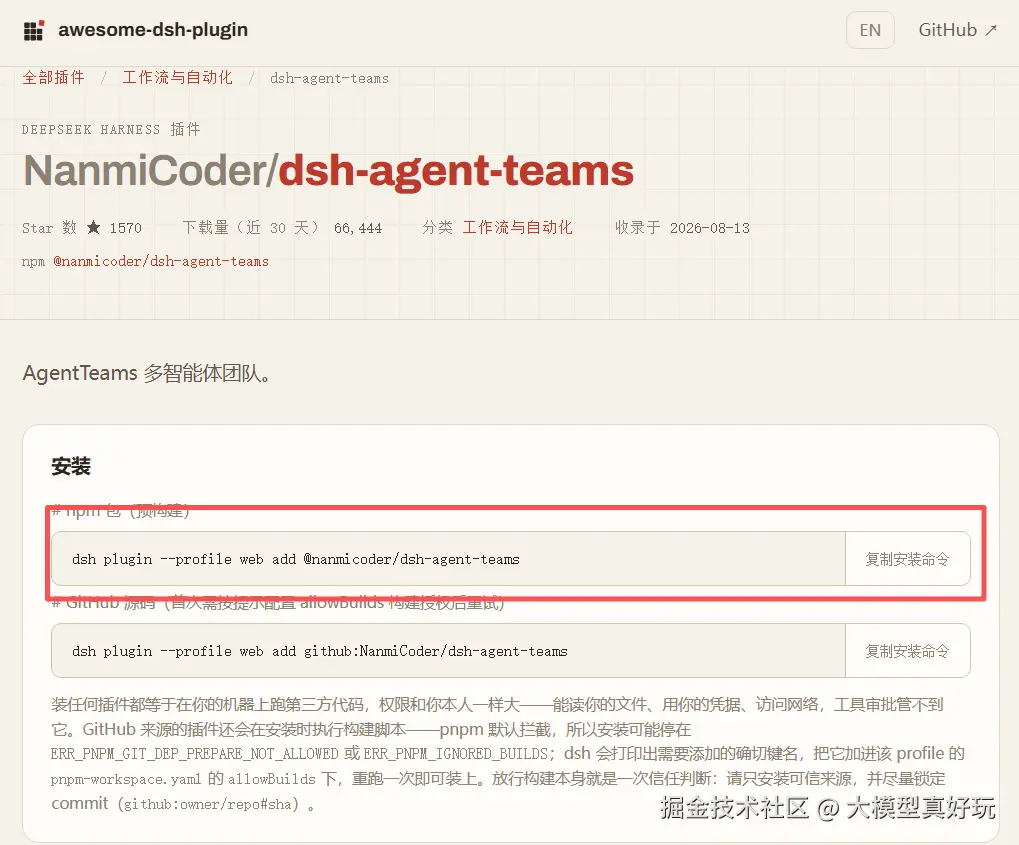Click dsh-agent-teams breadcrumb text
1019x845 pixels.
point(329,79)
